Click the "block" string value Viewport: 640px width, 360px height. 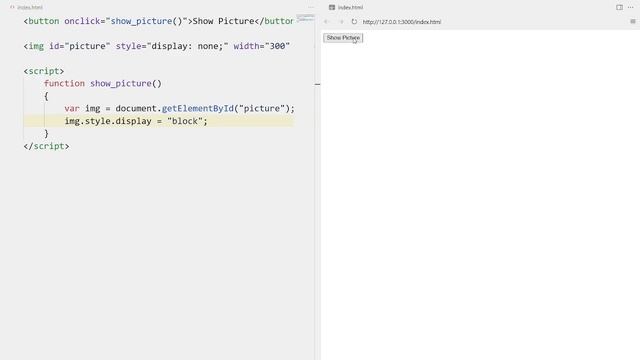185,121
